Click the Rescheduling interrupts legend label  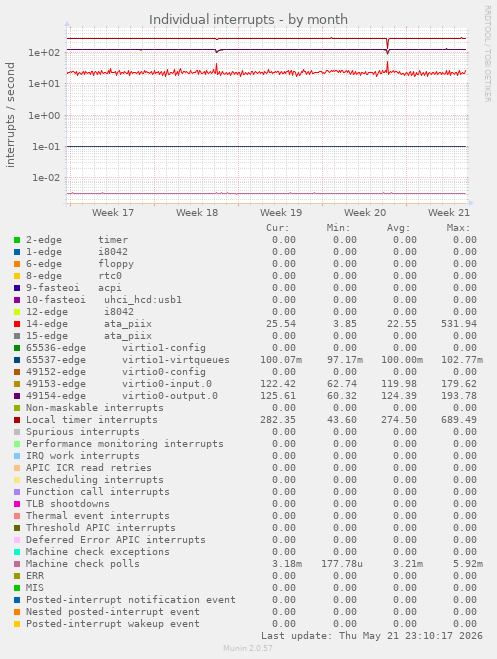(x=95, y=480)
